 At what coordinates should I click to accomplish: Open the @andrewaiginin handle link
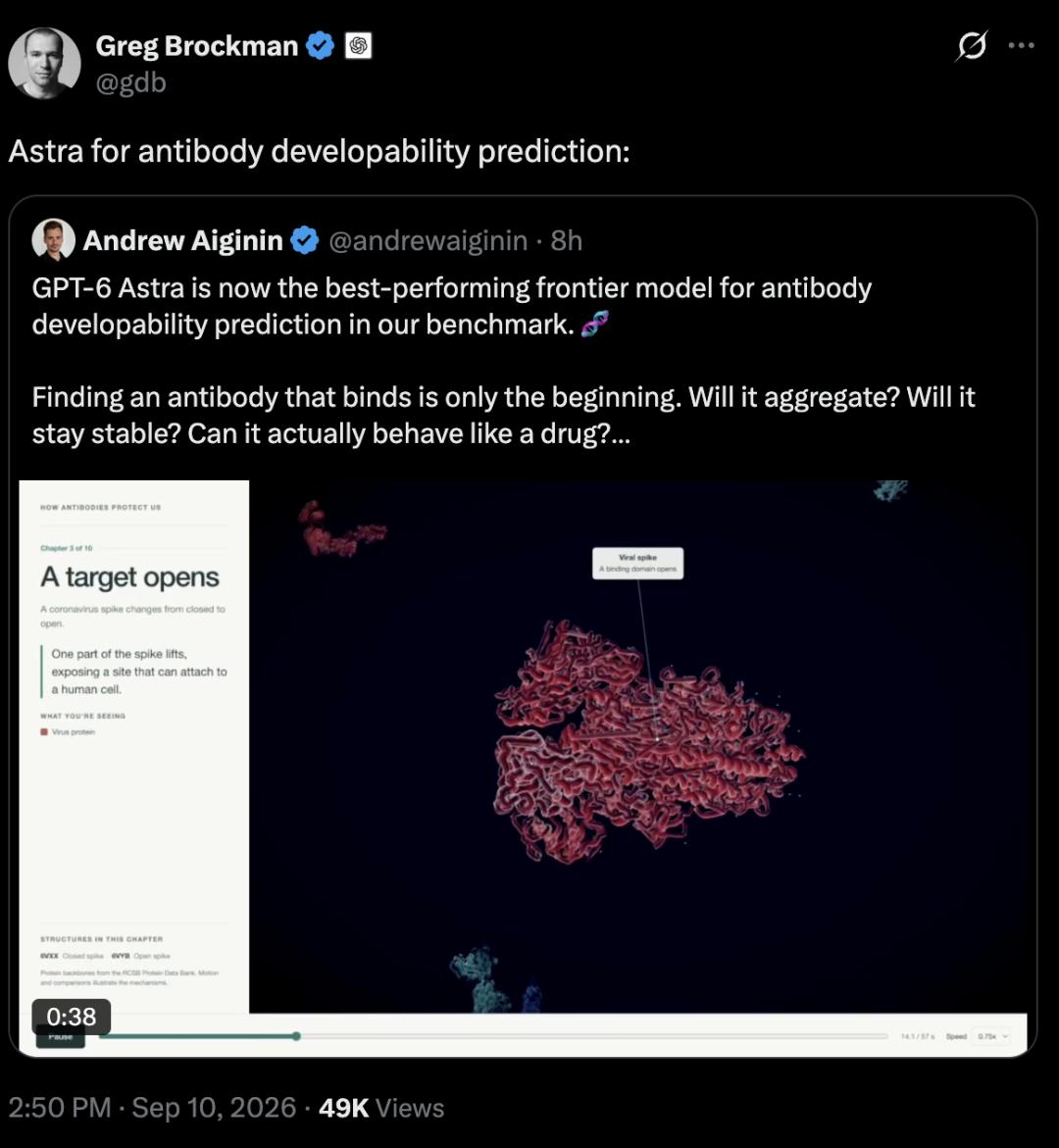428,240
